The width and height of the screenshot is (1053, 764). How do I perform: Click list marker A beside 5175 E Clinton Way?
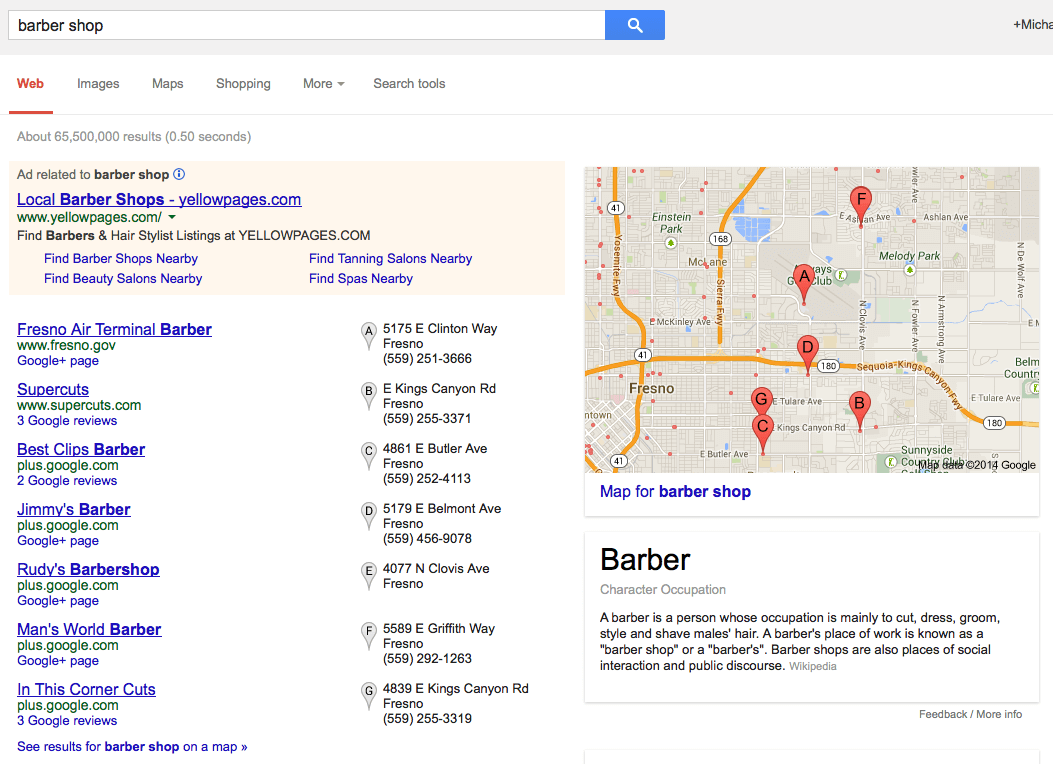(368, 336)
